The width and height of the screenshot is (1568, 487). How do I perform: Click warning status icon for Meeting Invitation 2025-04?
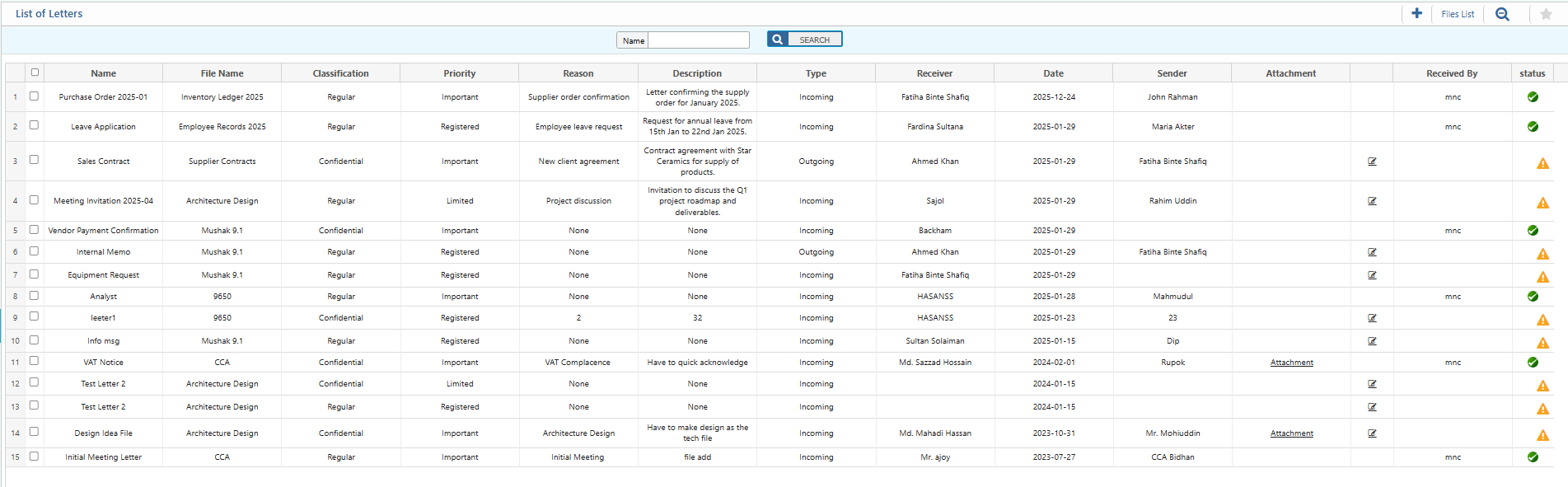[1542, 203]
